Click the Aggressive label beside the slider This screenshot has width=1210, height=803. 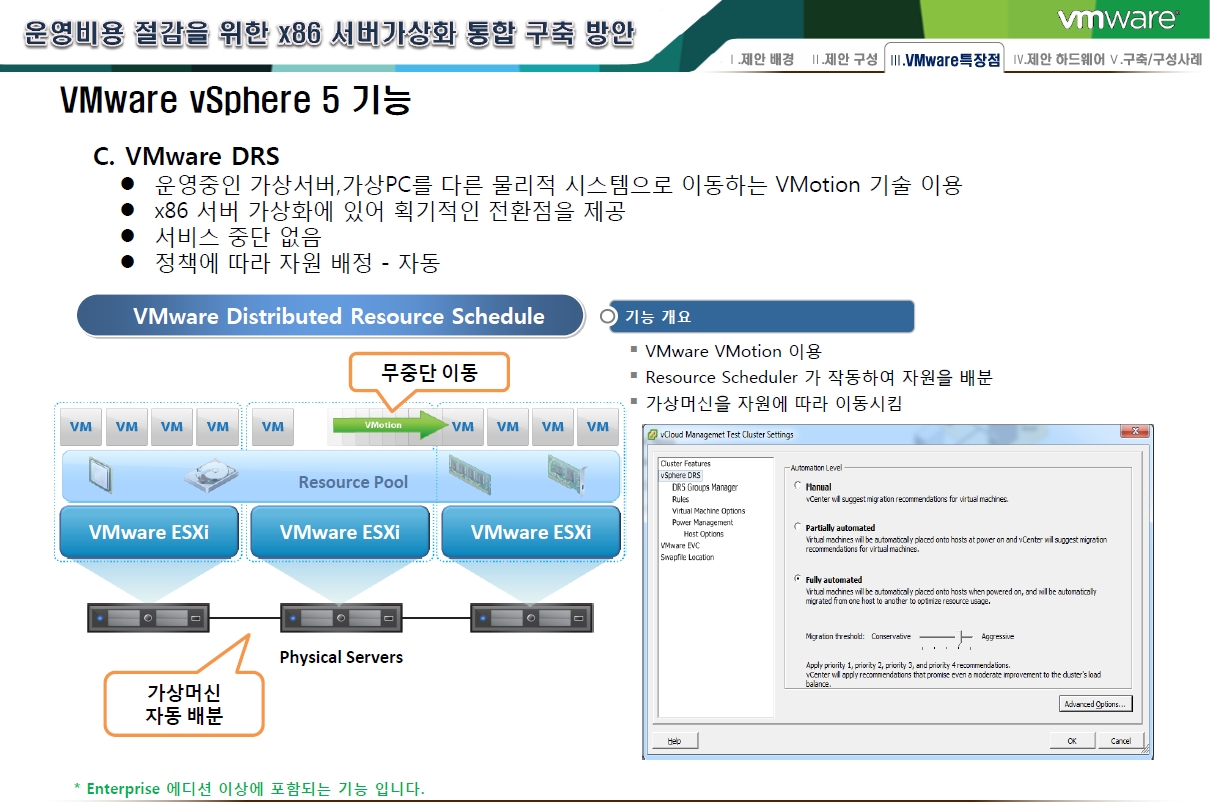click(997, 636)
